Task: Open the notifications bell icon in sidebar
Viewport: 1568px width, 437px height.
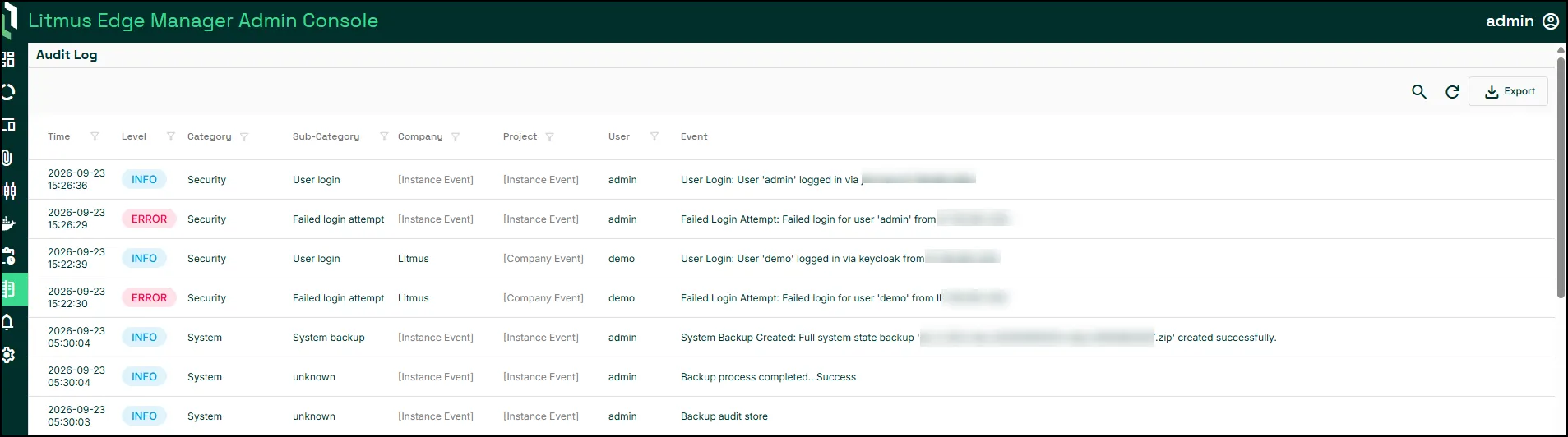Action: click(7, 322)
